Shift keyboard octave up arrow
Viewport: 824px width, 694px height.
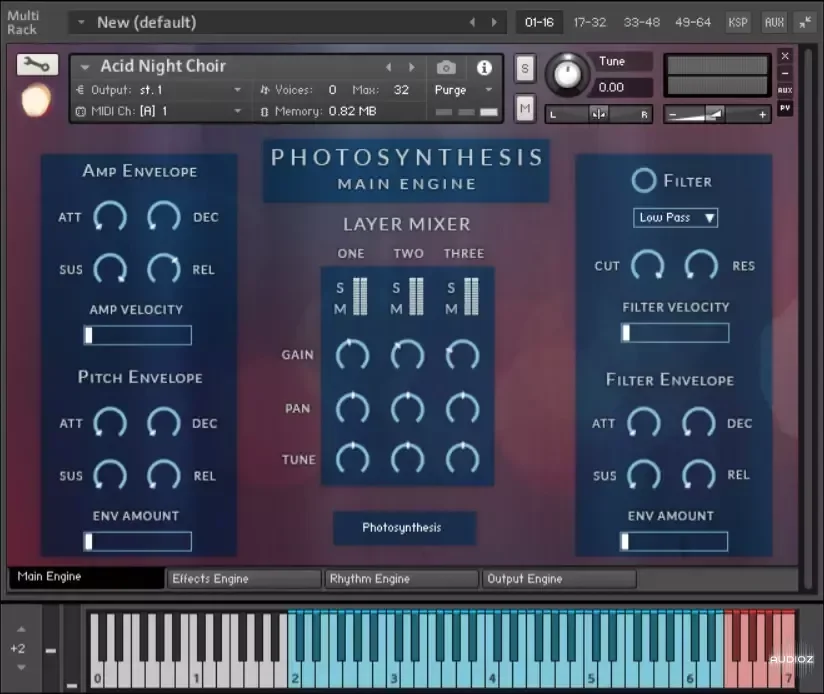(21, 629)
